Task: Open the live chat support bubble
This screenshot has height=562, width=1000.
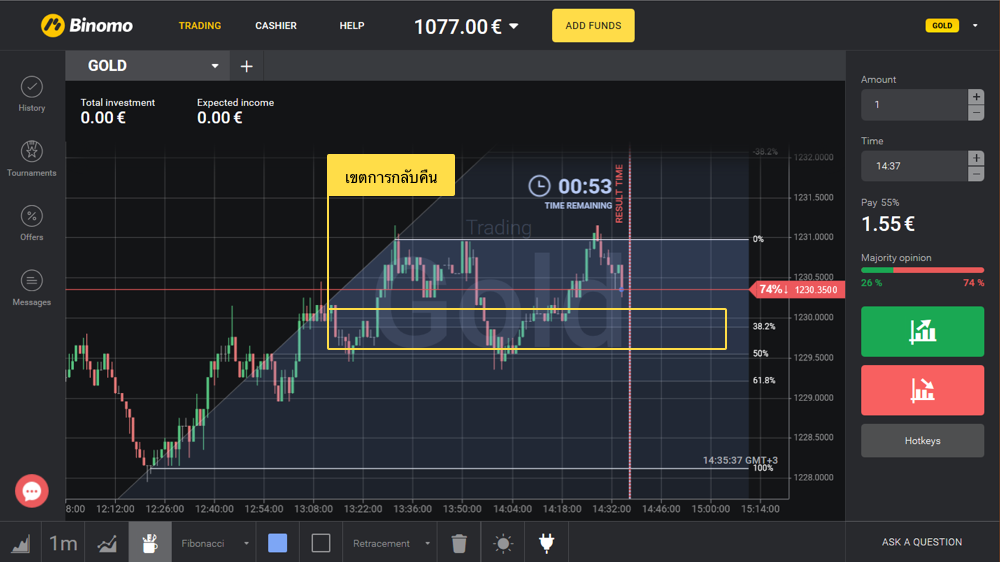Action: tap(32, 491)
